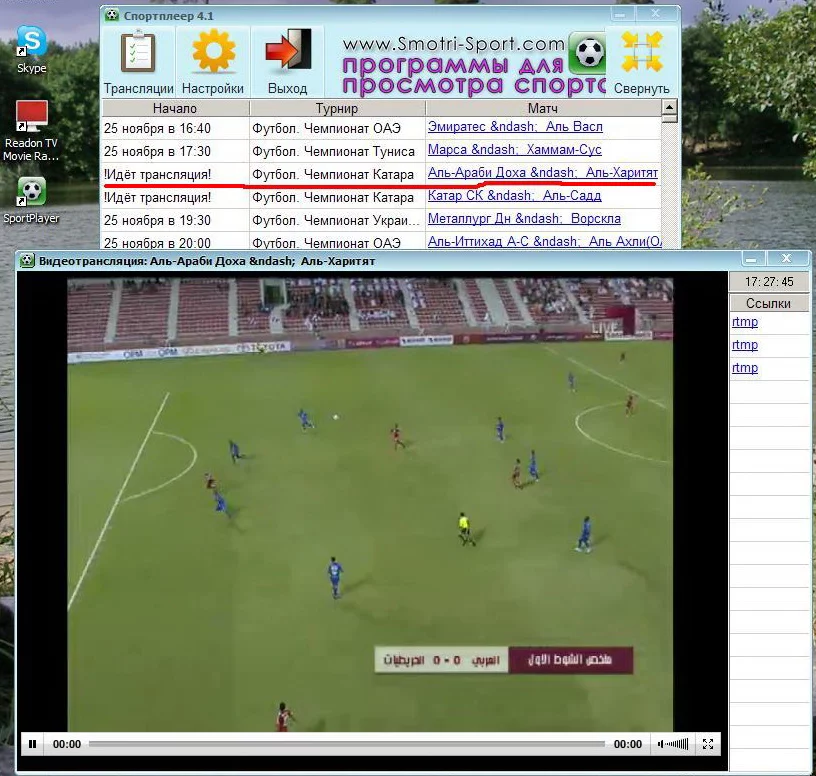Click the soccer ball icon in banner
This screenshot has height=776, width=816.
pyautogui.click(x=589, y=52)
